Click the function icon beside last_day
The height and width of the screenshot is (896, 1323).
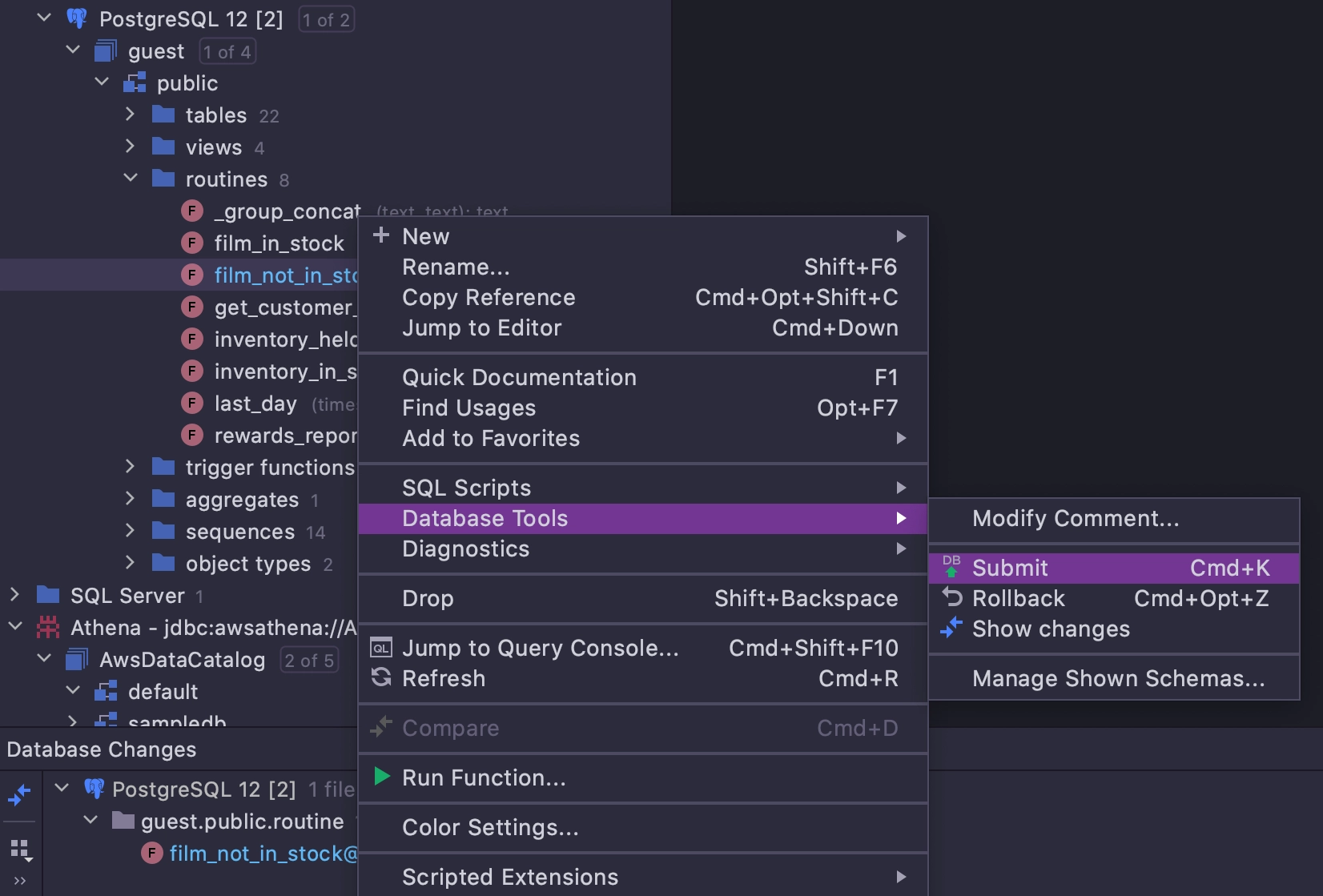pyautogui.click(x=192, y=403)
